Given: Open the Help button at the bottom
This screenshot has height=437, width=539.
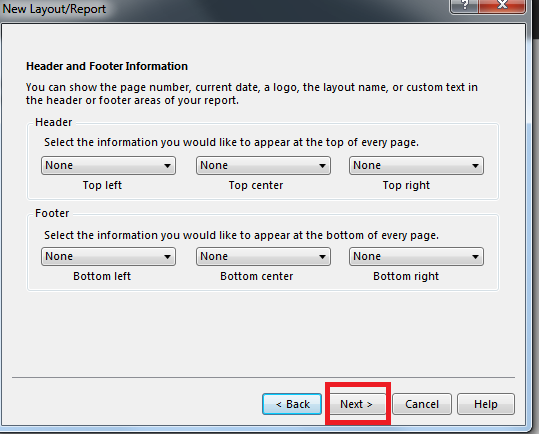Looking at the screenshot, I should click(486, 404).
